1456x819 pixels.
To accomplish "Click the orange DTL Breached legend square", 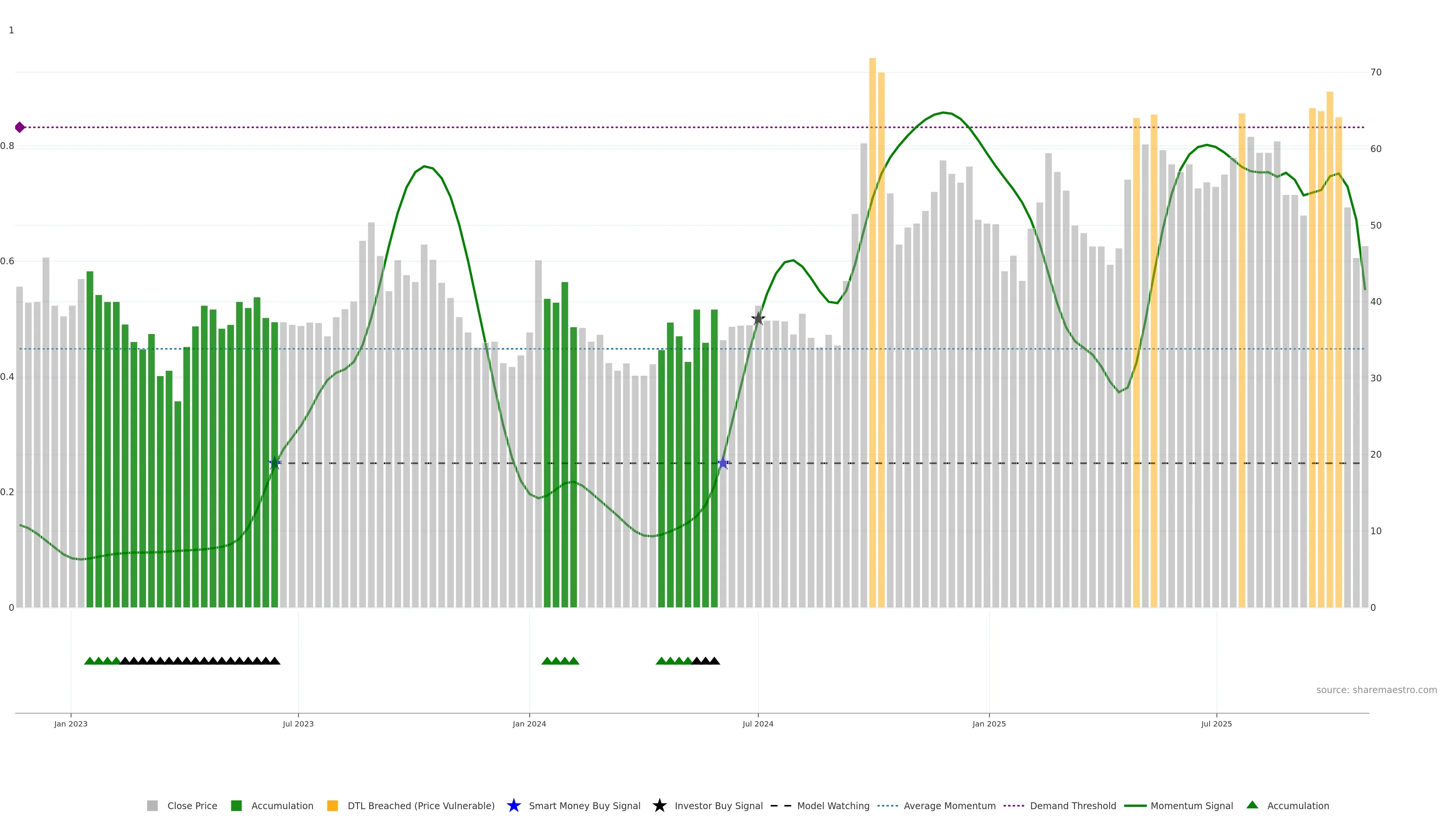I will pos(333,805).
